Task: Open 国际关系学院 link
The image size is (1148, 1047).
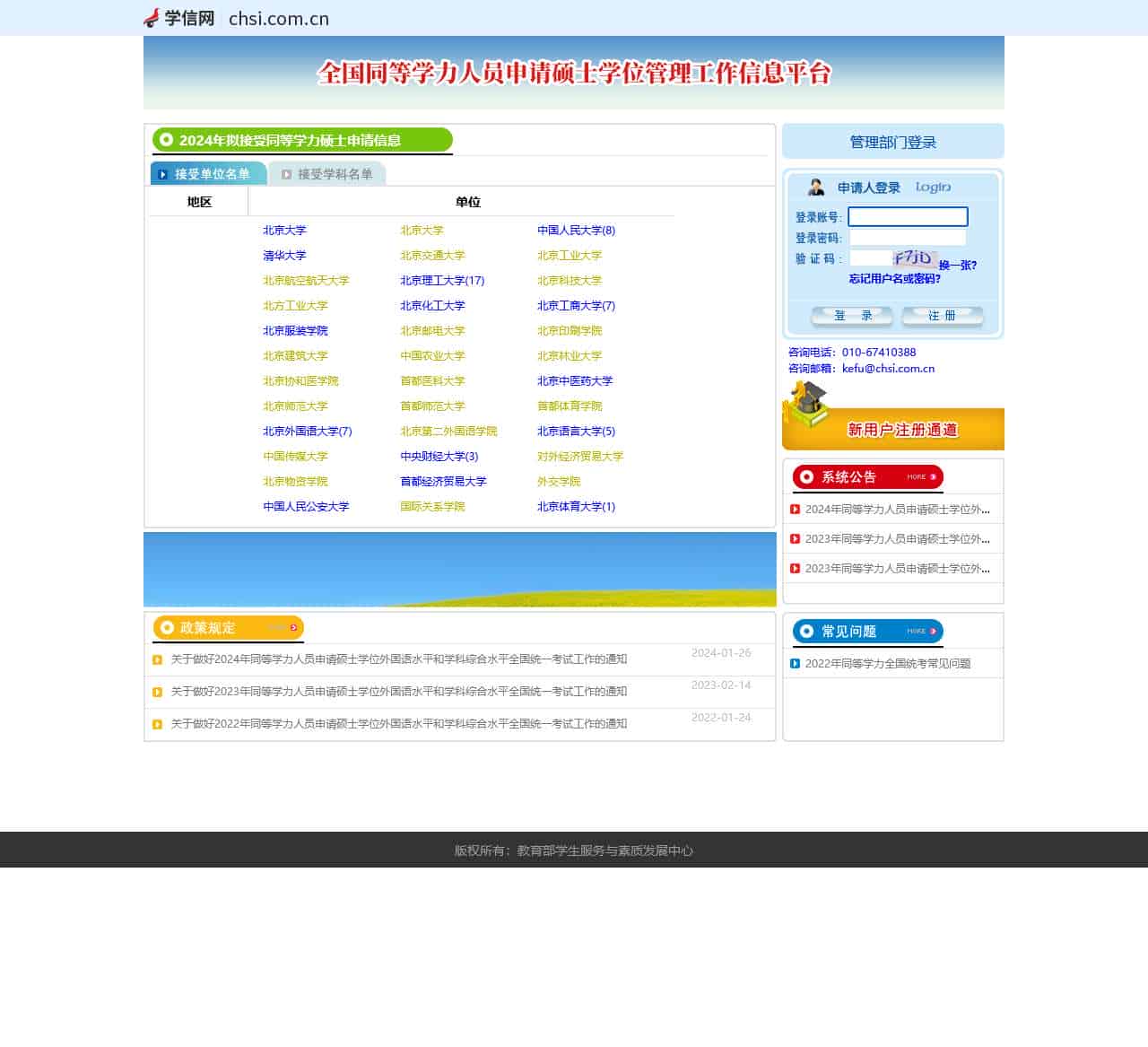Action: 432,507
